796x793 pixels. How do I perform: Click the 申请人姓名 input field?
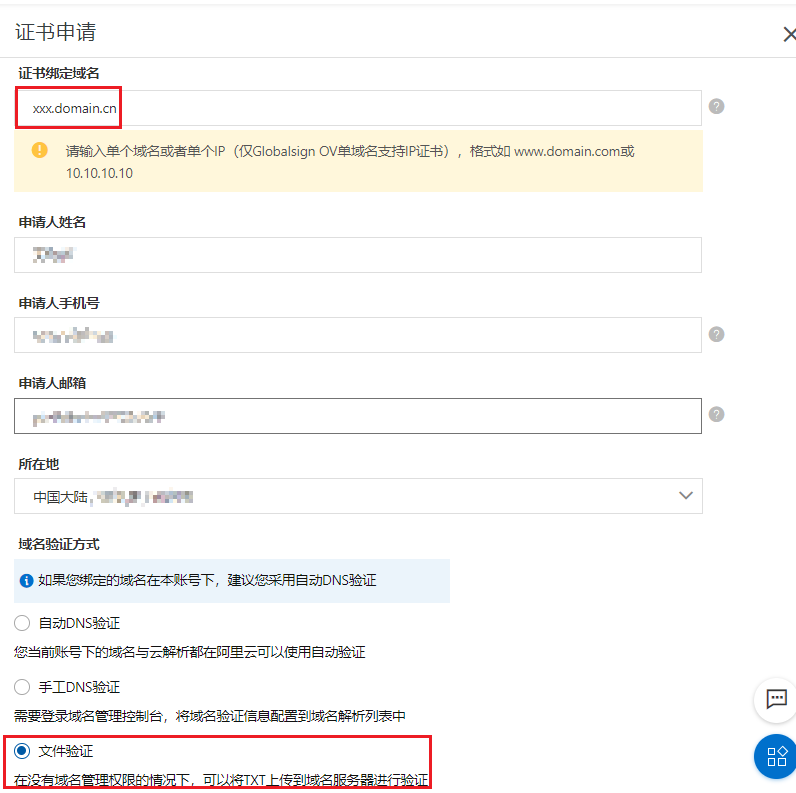click(358, 255)
